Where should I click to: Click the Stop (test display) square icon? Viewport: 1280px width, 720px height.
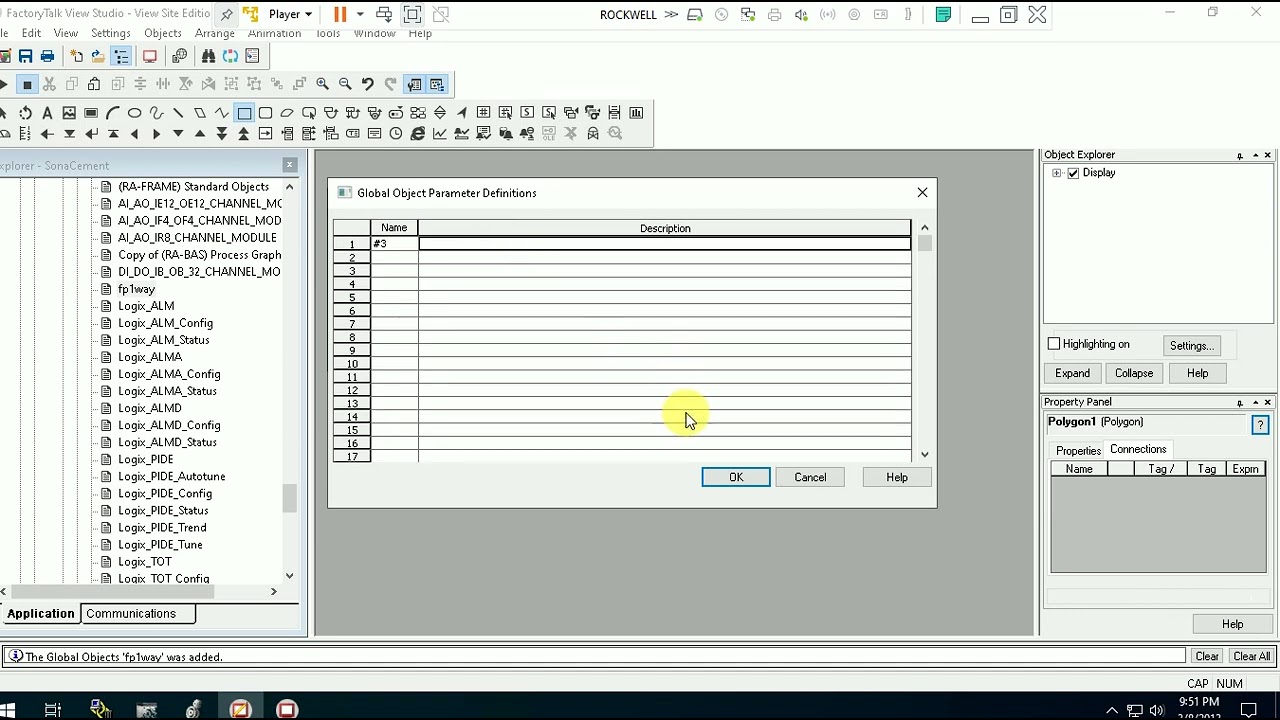point(27,84)
